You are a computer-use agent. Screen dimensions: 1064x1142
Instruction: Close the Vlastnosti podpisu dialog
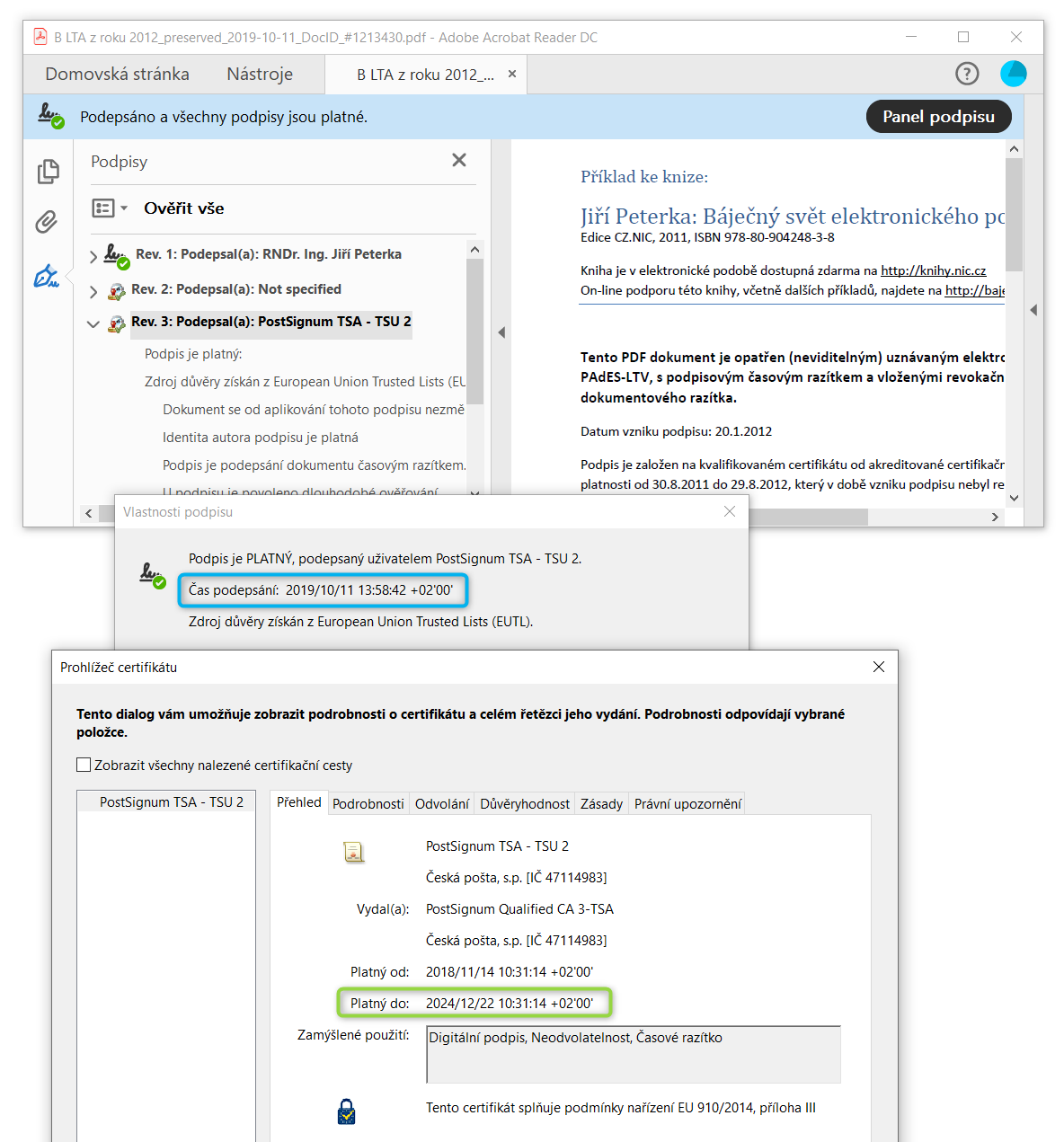click(730, 511)
